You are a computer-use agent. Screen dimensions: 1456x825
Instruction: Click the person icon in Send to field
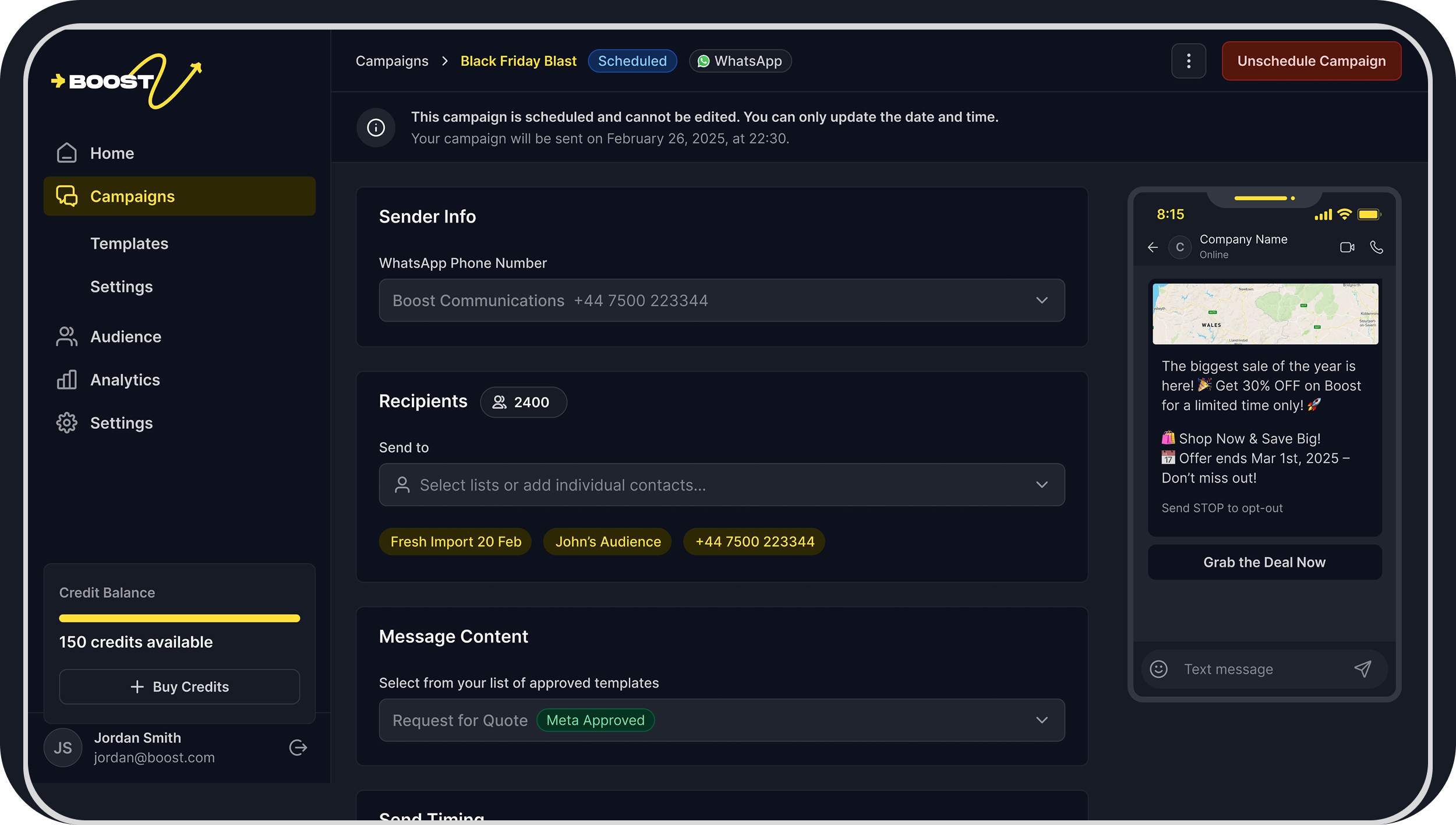(x=402, y=485)
